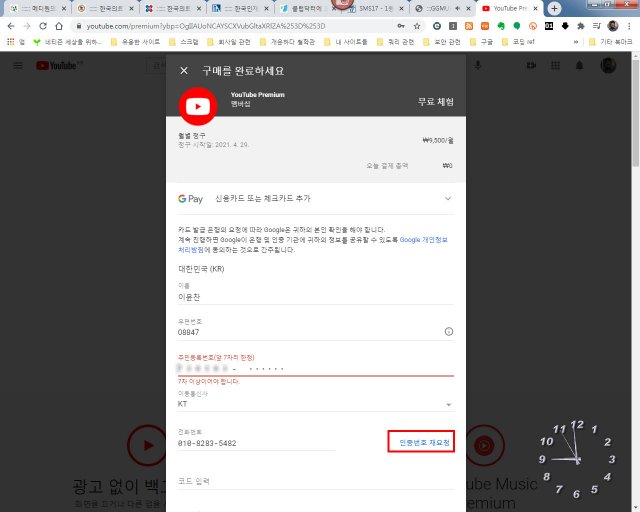Open the 유용한 사이트 bookmark folder
This screenshot has height=512, width=640.
pos(136,42)
